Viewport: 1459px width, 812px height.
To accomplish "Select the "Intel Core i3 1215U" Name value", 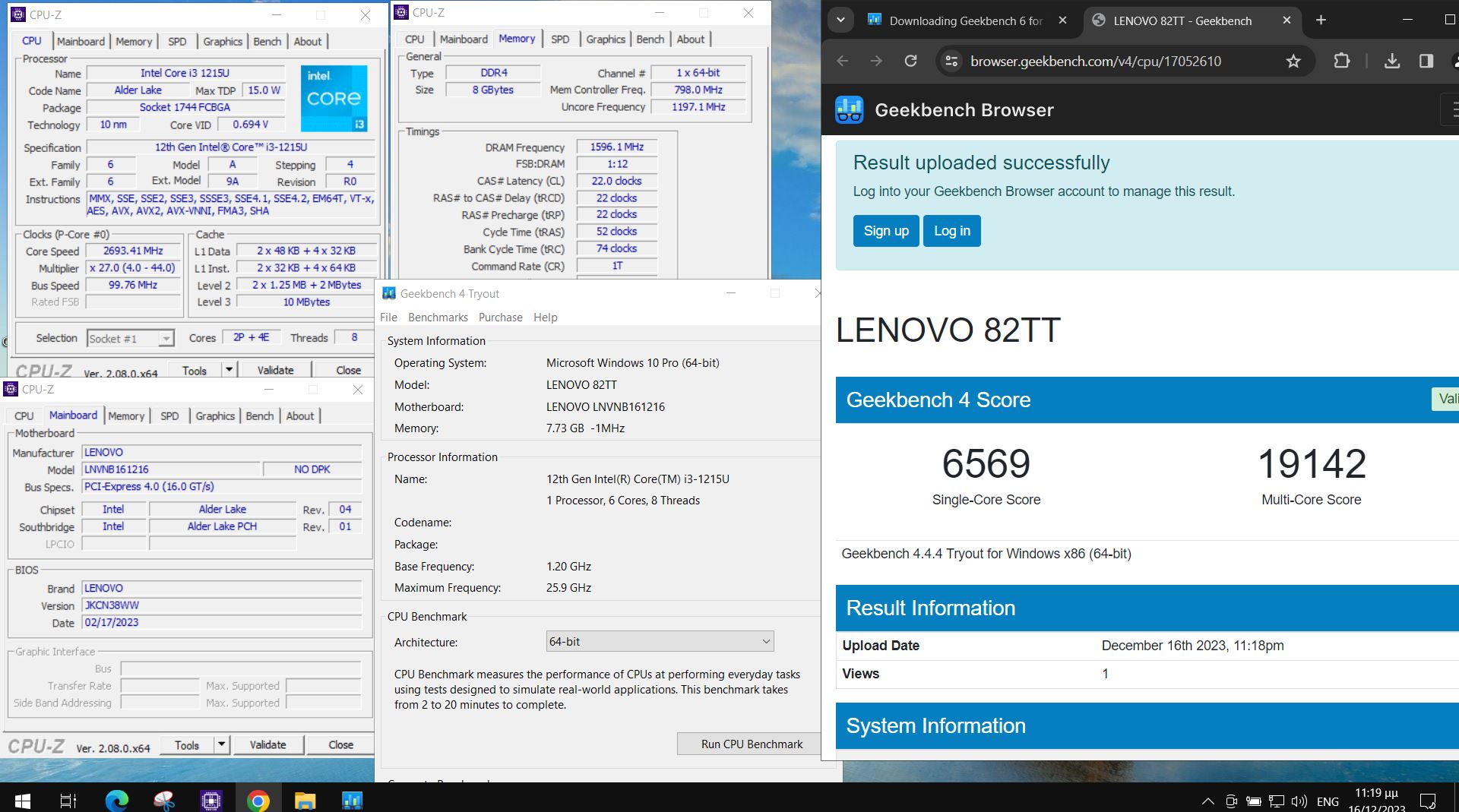I will 185,73.
